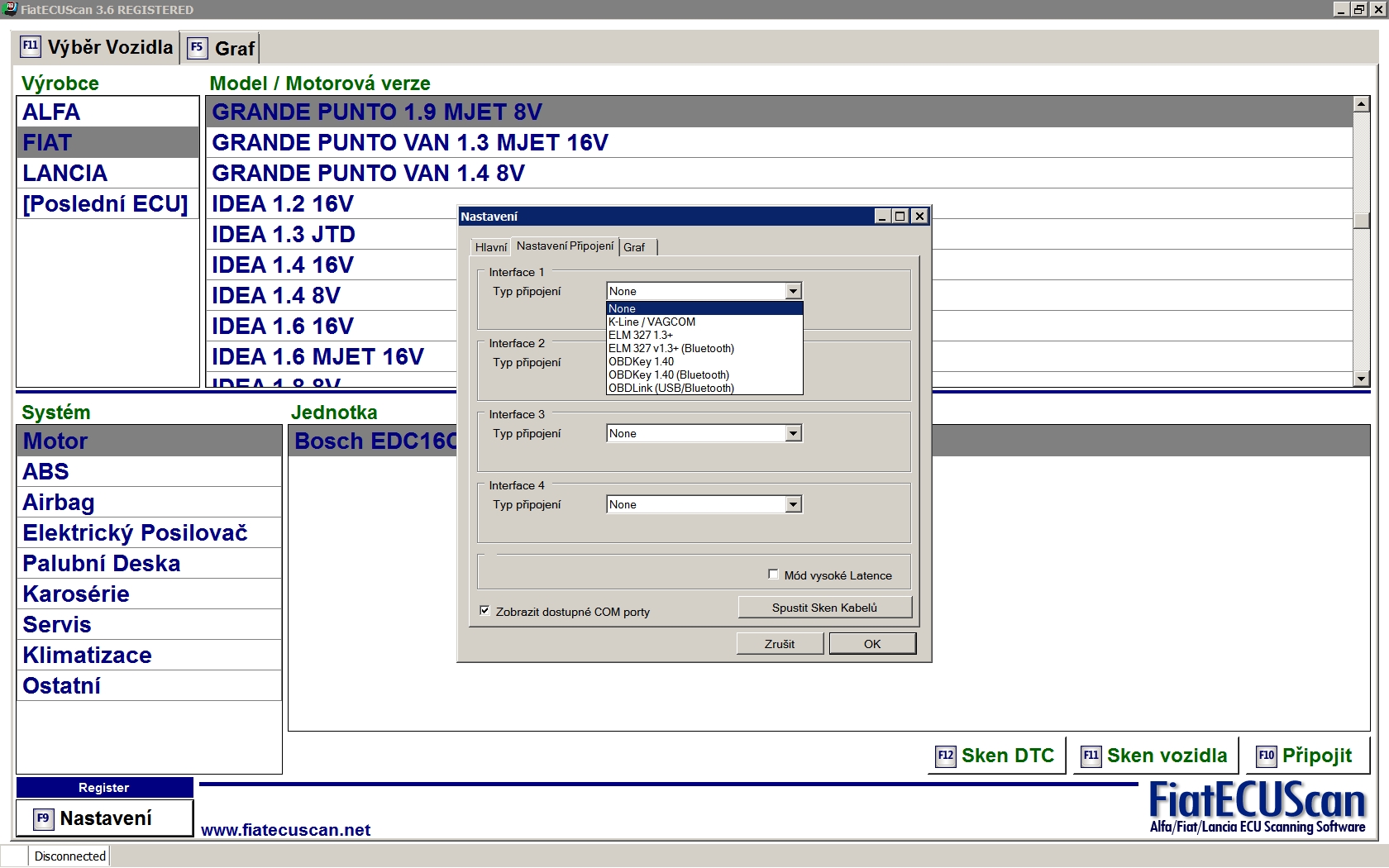
Task: Switch to the Nastavení Připojení tab
Action: coord(565,246)
